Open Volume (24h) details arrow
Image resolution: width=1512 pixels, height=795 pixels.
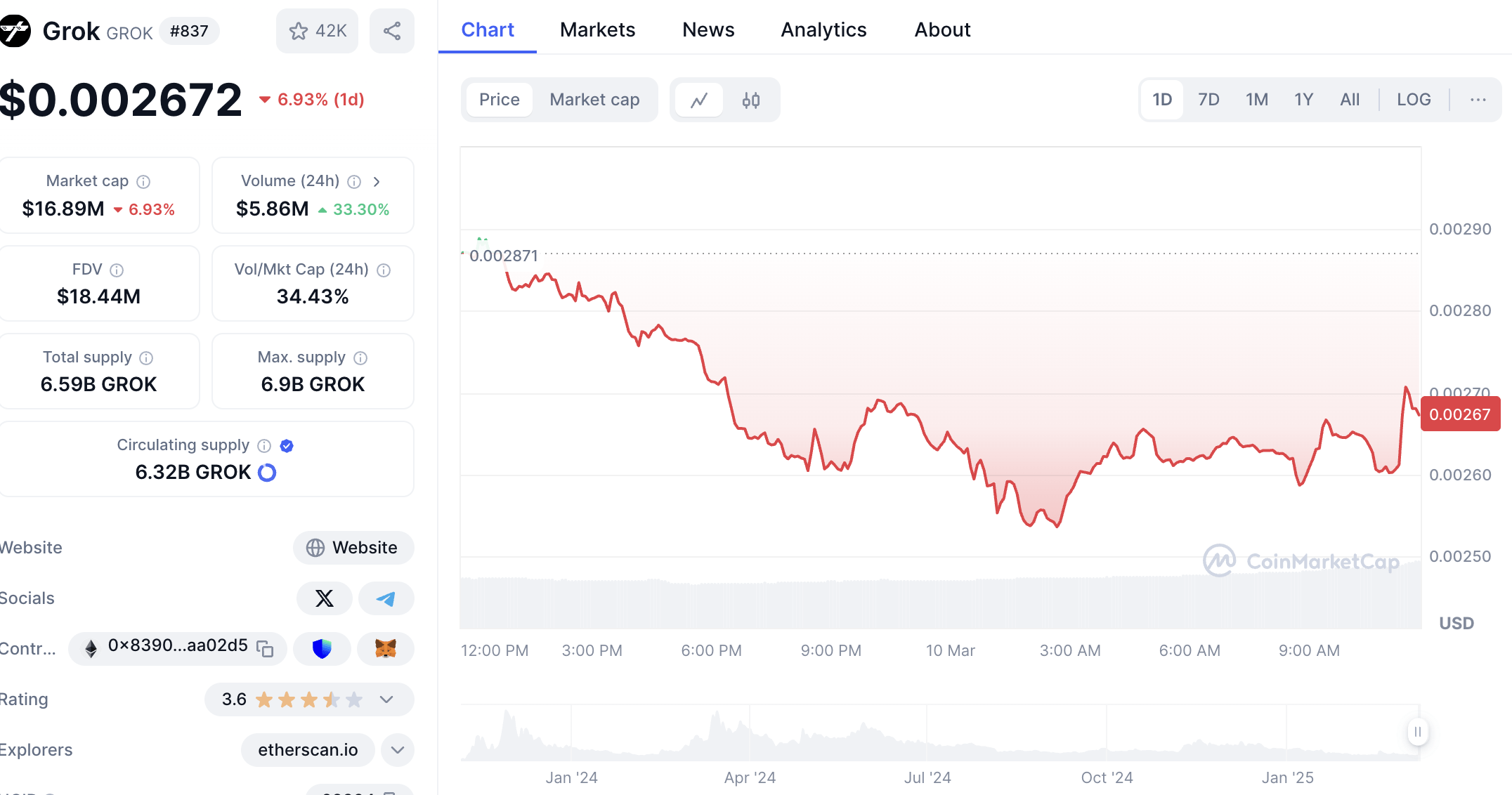click(x=377, y=182)
